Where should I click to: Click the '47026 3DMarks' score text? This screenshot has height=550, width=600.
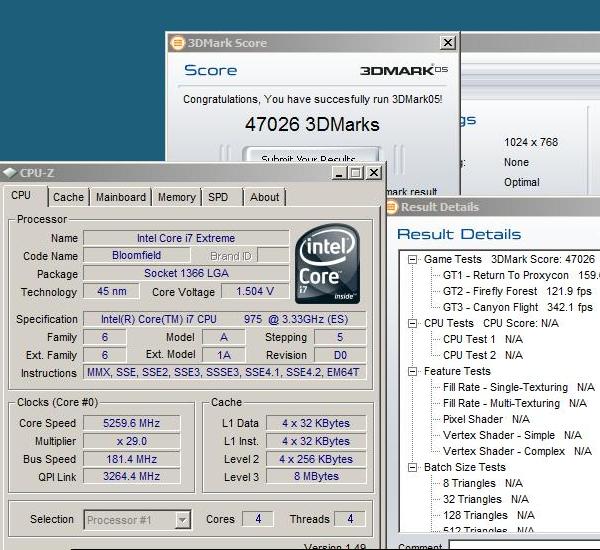pyautogui.click(x=312, y=124)
